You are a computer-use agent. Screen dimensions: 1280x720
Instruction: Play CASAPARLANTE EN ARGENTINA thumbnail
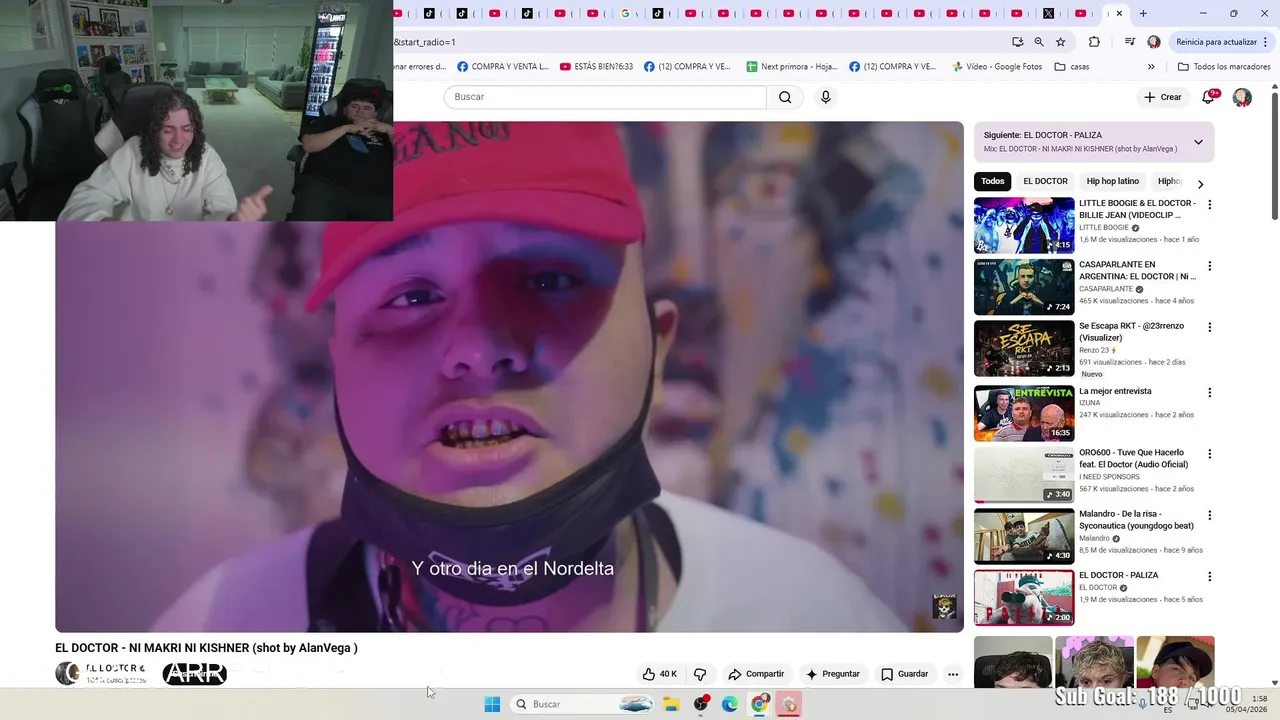1024,287
